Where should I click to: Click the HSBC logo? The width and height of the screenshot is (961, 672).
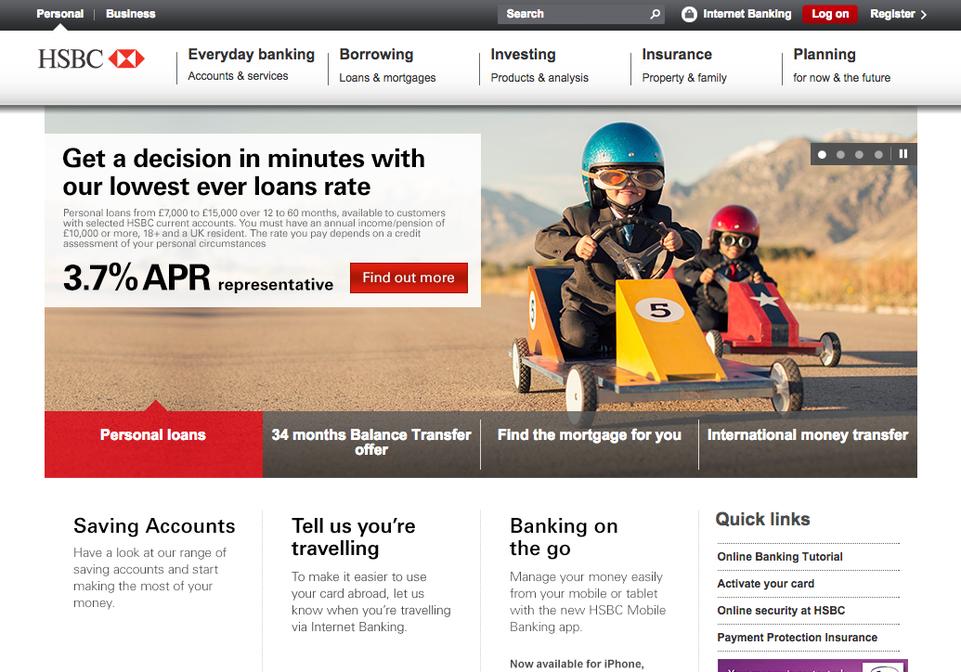tap(91, 59)
